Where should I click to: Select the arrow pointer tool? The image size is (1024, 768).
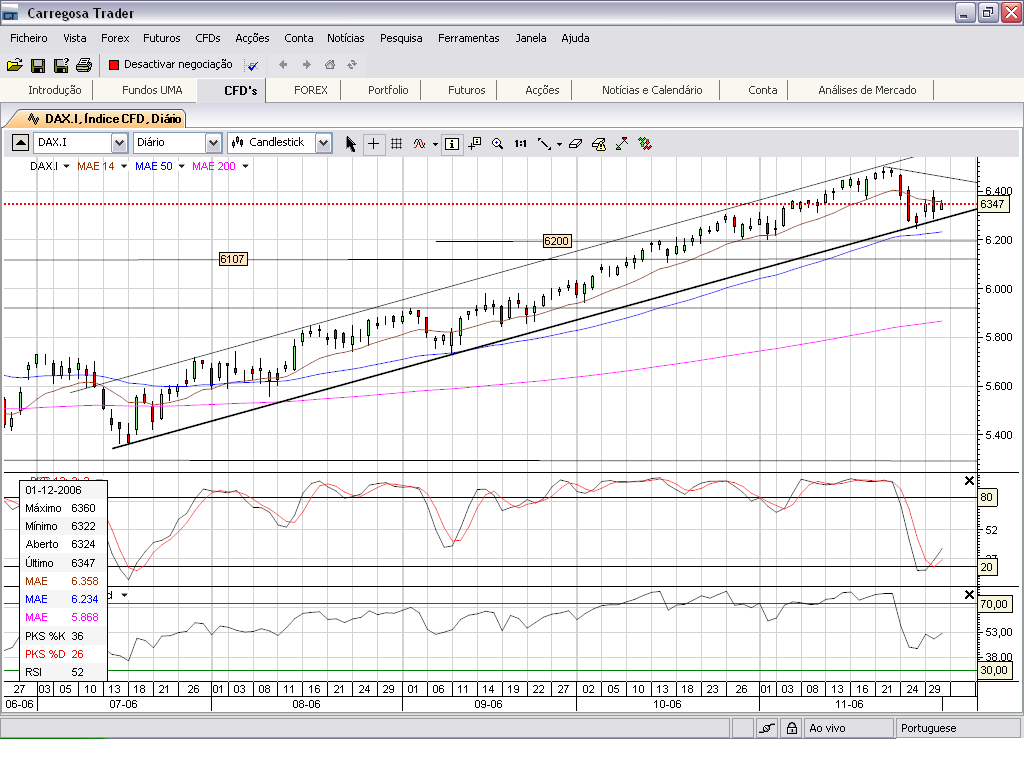(x=351, y=144)
